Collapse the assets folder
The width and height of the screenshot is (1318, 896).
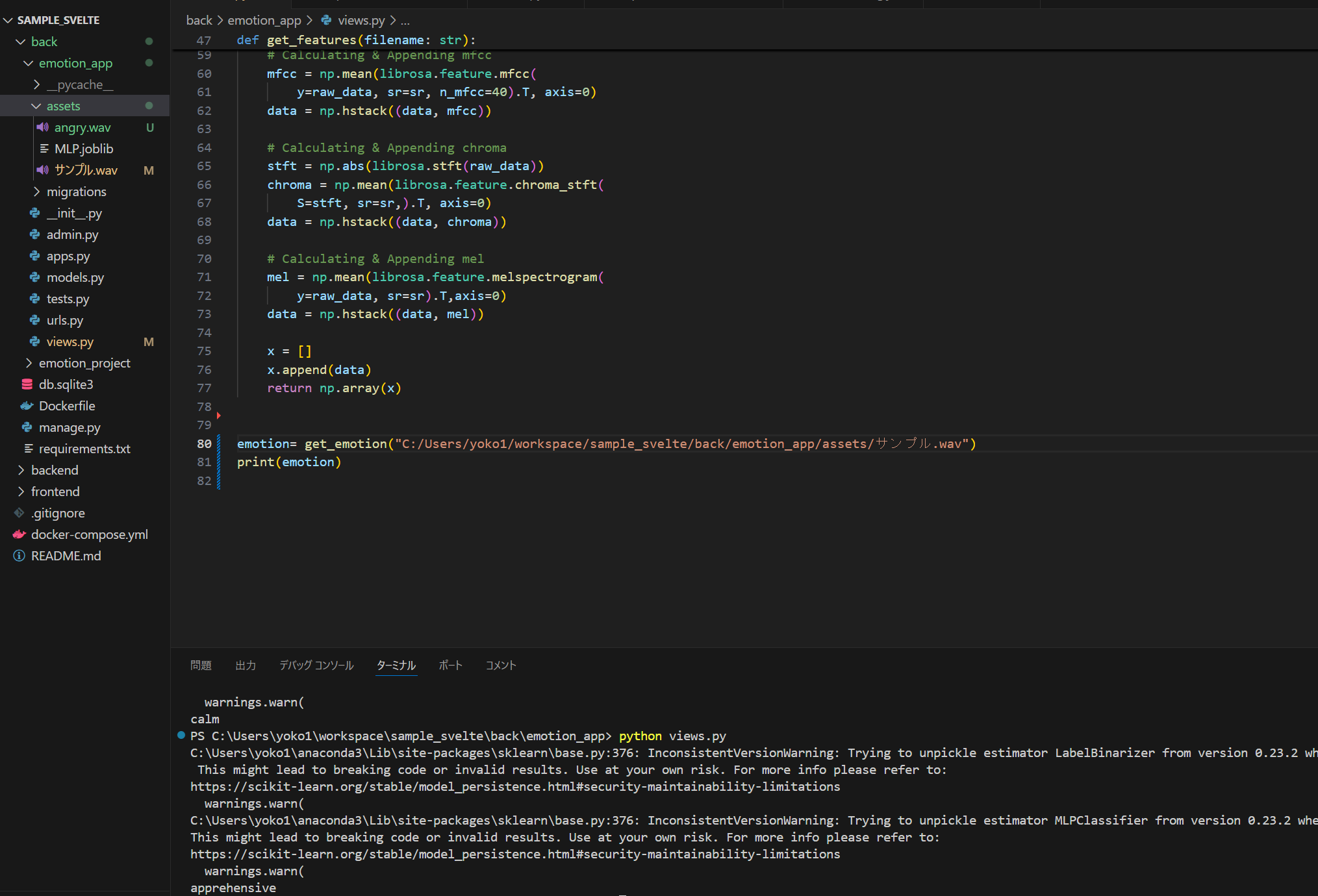tap(36, 106)
